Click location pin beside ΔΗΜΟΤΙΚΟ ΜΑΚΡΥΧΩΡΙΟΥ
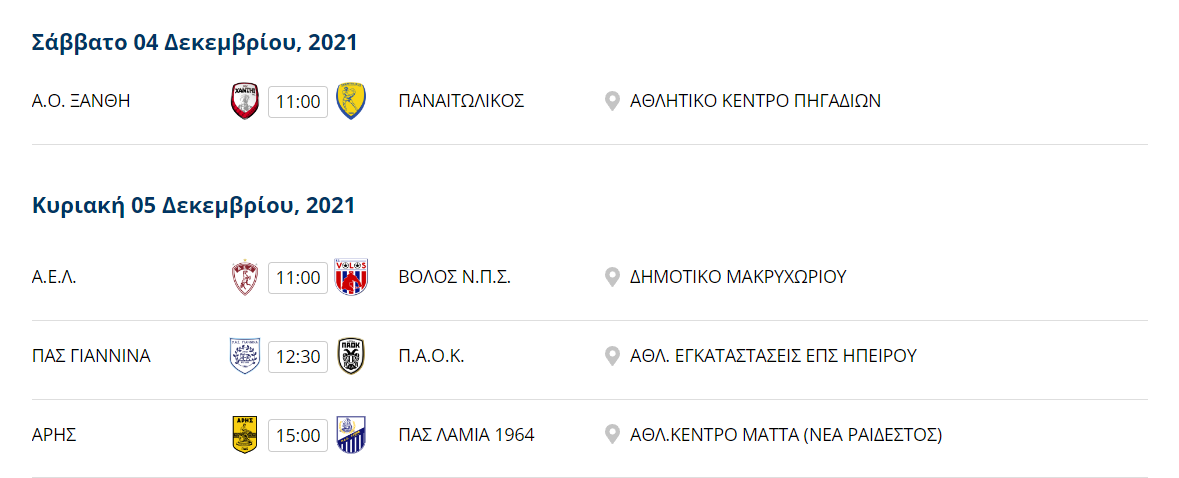This screenshot has width=1179, height=478. tap(612, 277)
